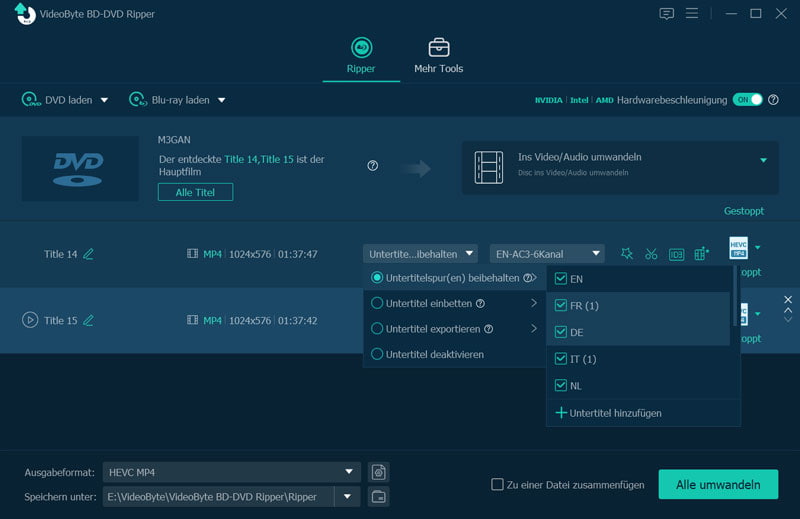Open output format settings icon beside Ausgabeformat
Screen dimensions: 800x519
pos(378,472)
